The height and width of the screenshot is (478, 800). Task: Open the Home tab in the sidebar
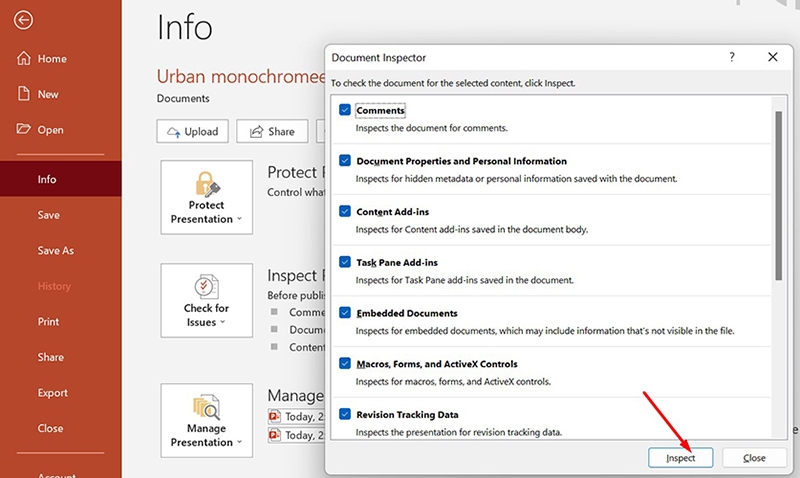[x=61, y=59]
